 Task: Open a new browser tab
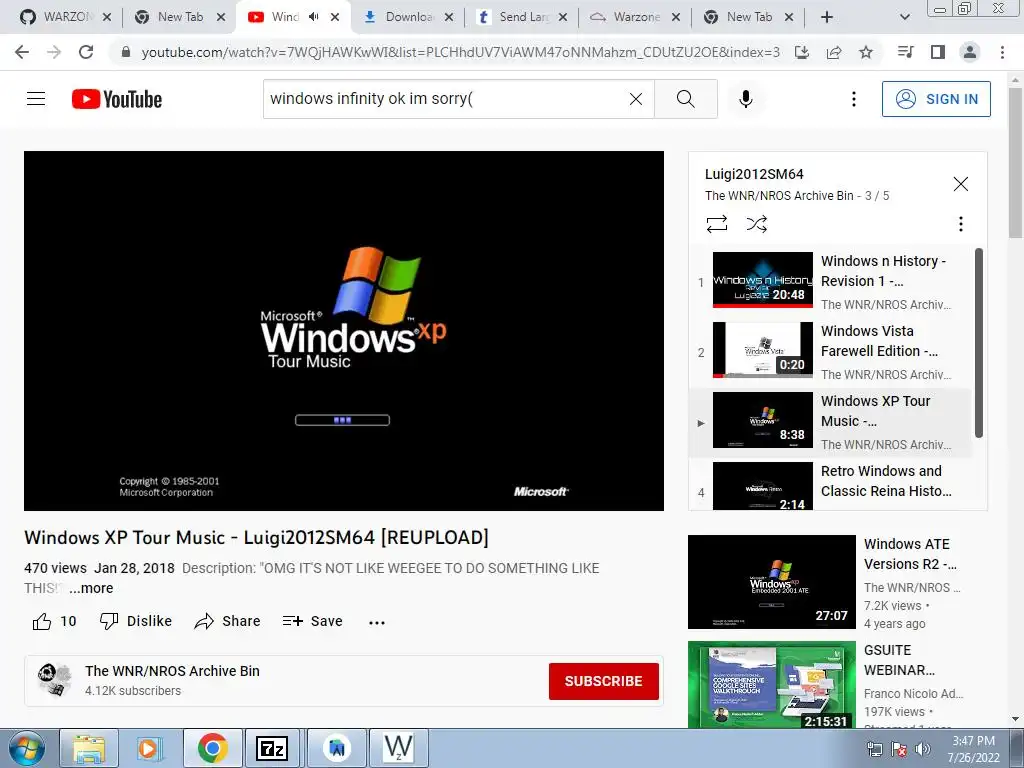pyautogui.click(x=827, y=17)
